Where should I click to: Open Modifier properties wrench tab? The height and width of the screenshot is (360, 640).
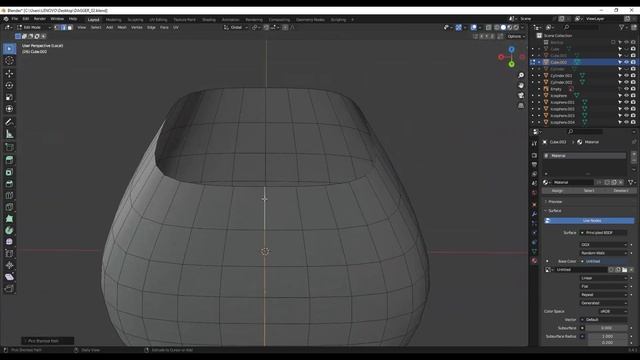(534, 214)
